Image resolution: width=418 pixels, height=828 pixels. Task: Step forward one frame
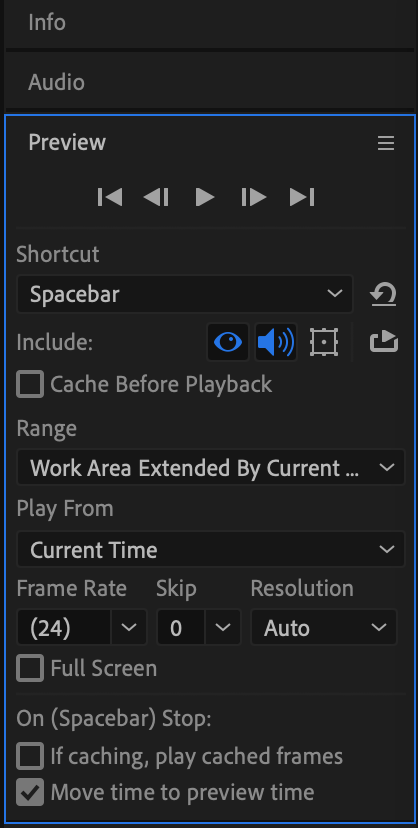pyautogui.click(x=253, y=197)
